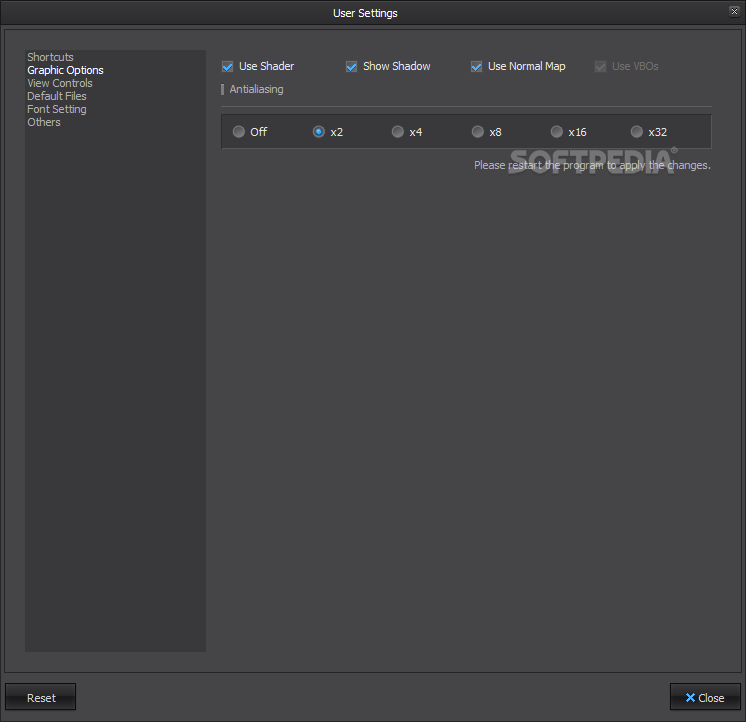Uncheck Use Normal Map option

[x=476, y=67]
